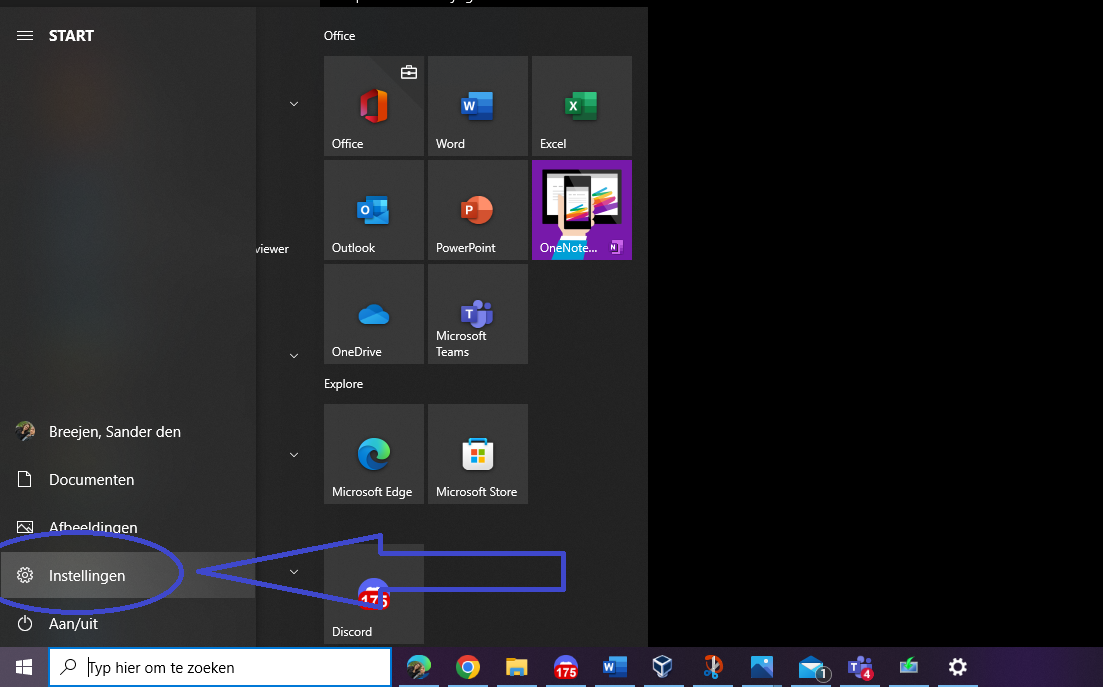This screenshot has height=687, width=1103.
Task: Open the Breejen, Sander den account menu
Action: pos(127,432)
